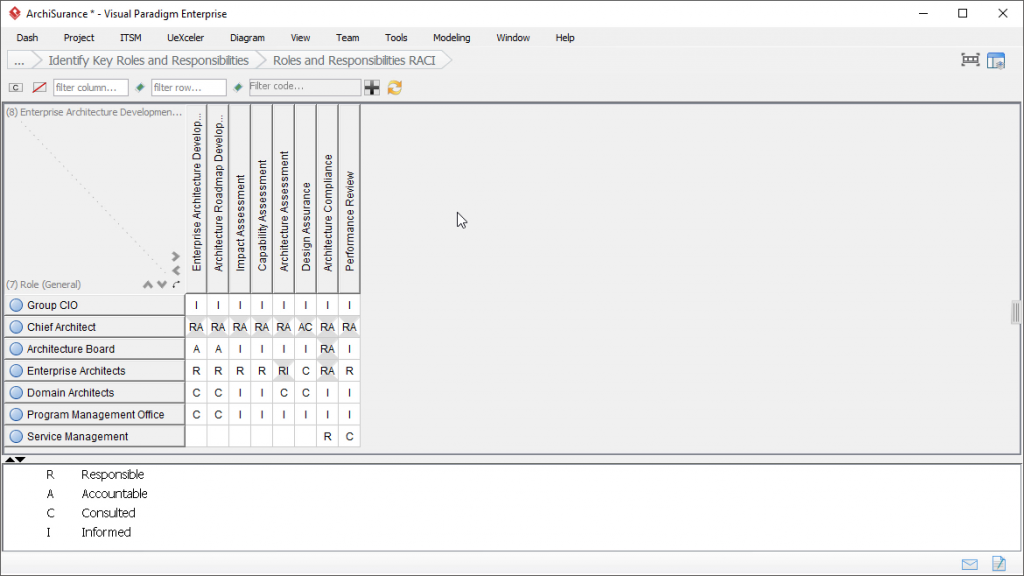1024x576 pixels.
Task: Open the Modeling menu
Action: (x=451, y=38)
